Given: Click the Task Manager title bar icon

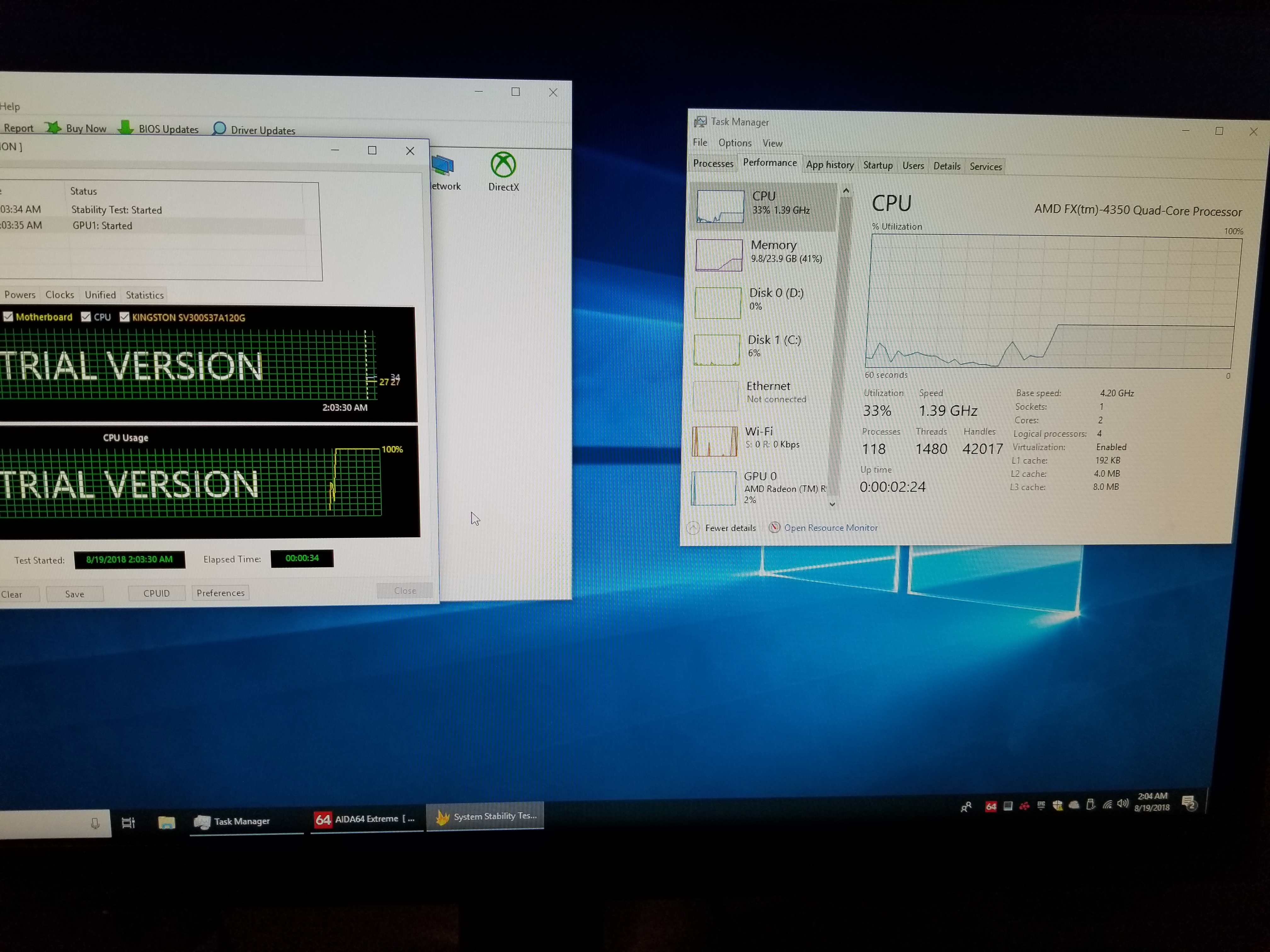Looking at the screenshot, I should [700, 122].
